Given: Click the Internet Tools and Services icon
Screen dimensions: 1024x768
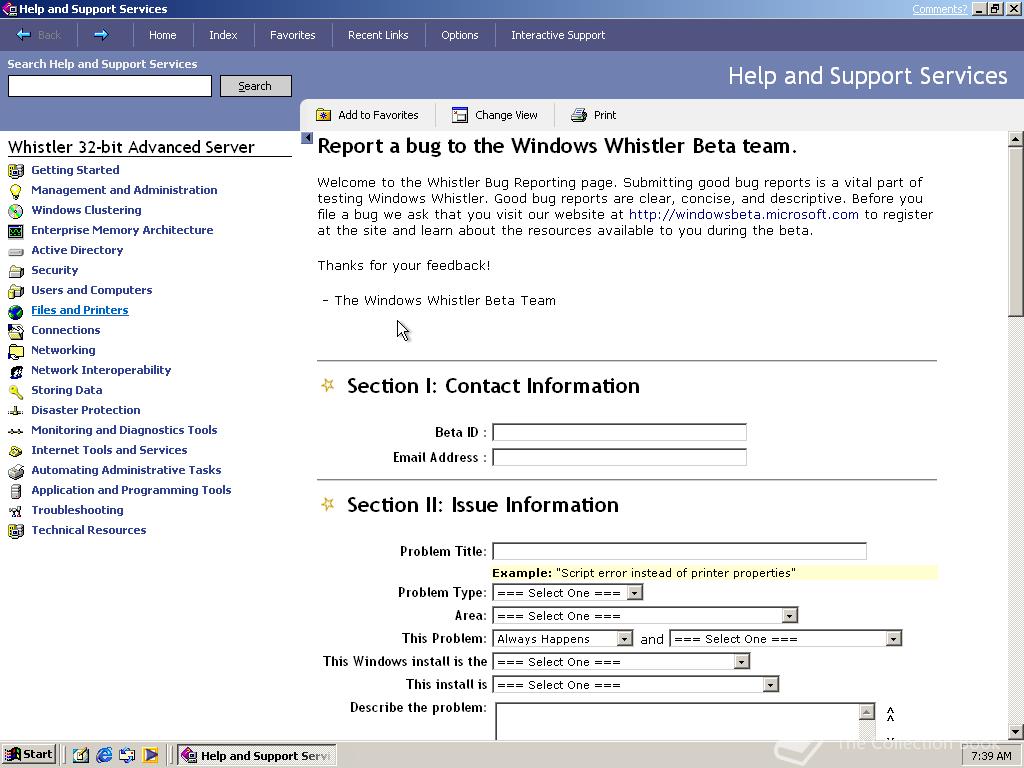Looking at the screenshot, I should 16,451.
